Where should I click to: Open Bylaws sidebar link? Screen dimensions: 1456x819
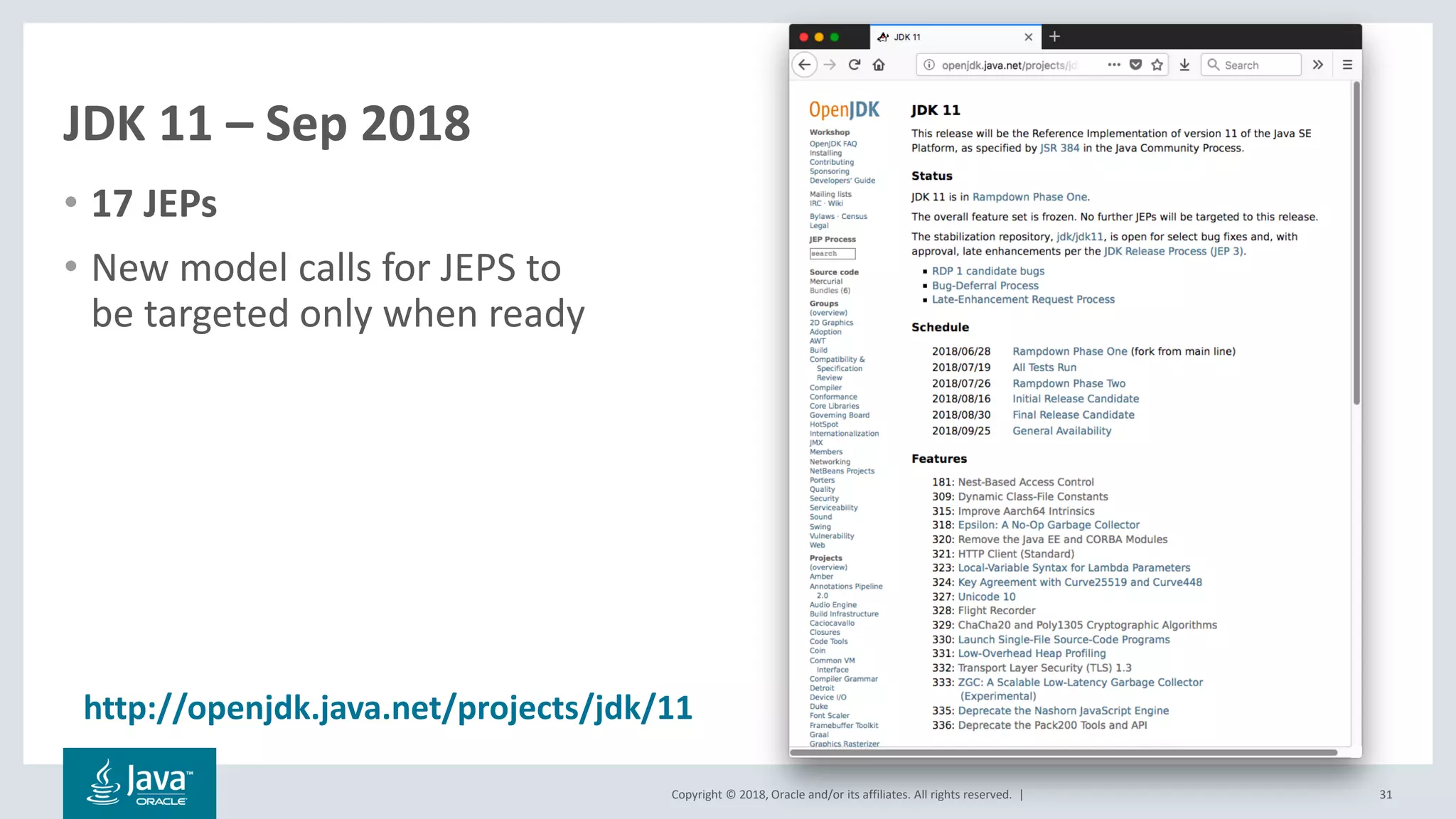click(x=822, y=216)
